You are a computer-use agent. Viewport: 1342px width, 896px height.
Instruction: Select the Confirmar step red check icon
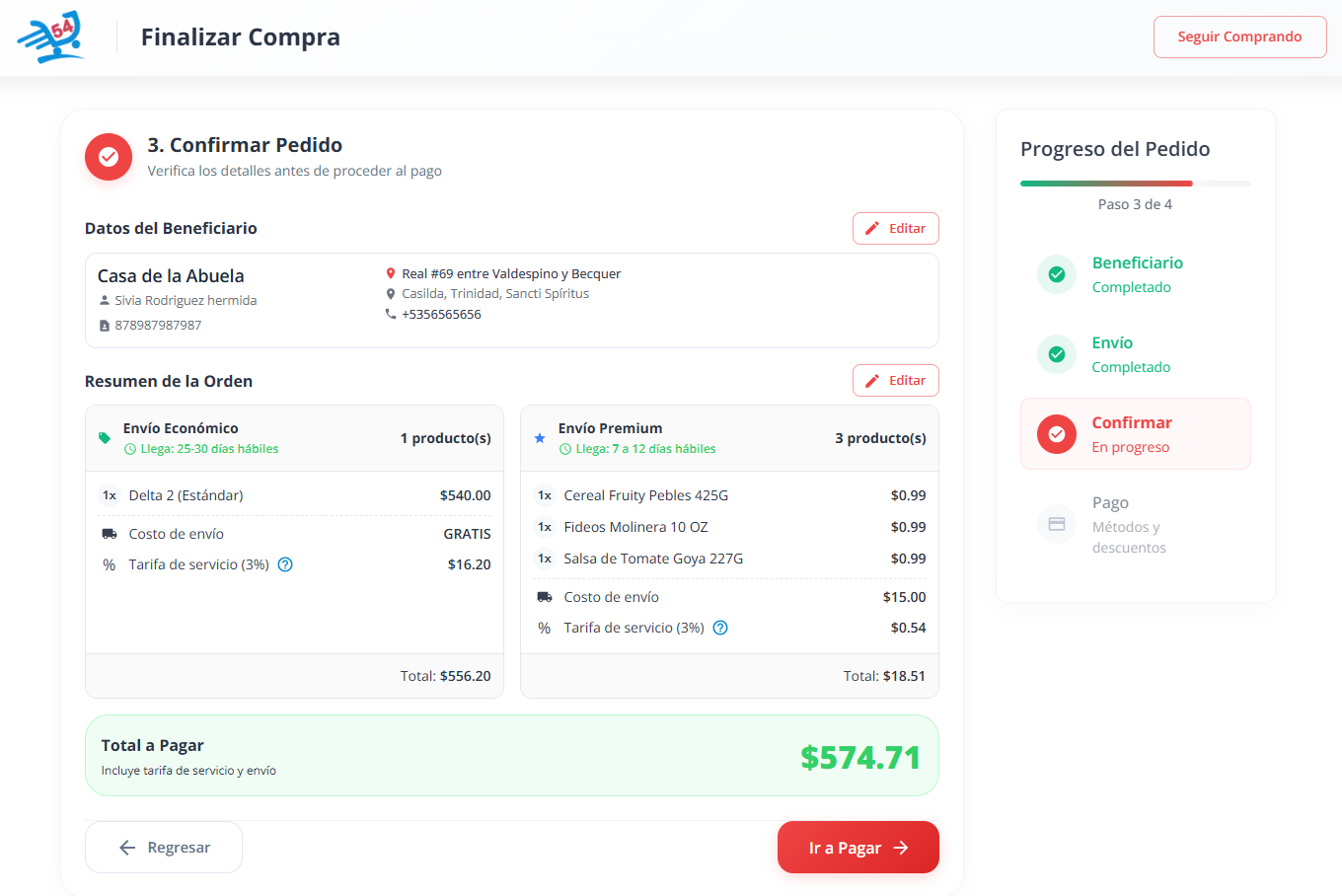[x=1056, y=434]
